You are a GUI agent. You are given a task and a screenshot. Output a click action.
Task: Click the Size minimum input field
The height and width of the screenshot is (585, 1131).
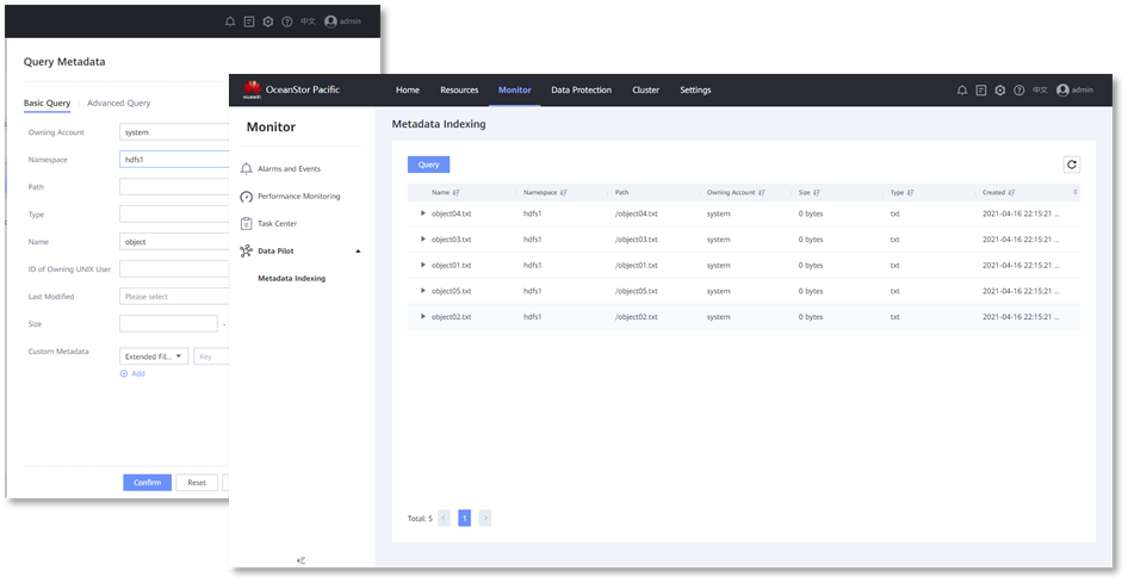[x=168, y=324]
